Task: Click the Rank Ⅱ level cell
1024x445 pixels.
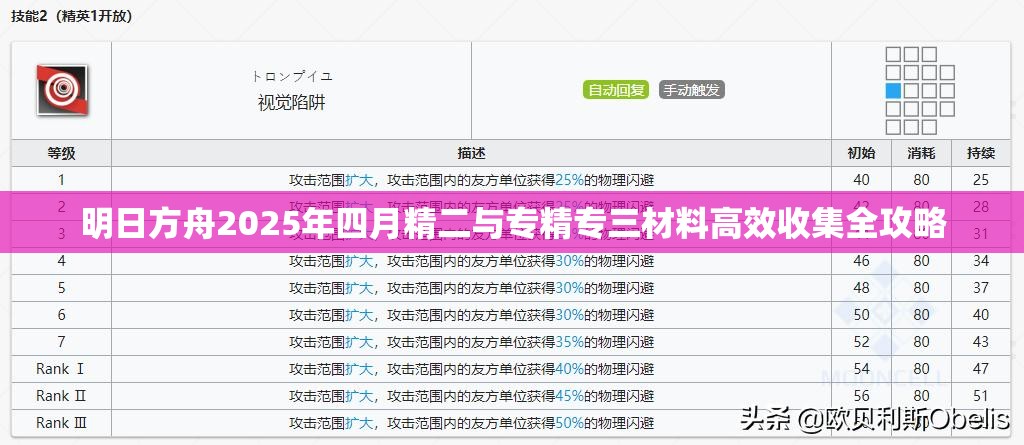Action: coord(61,395)
